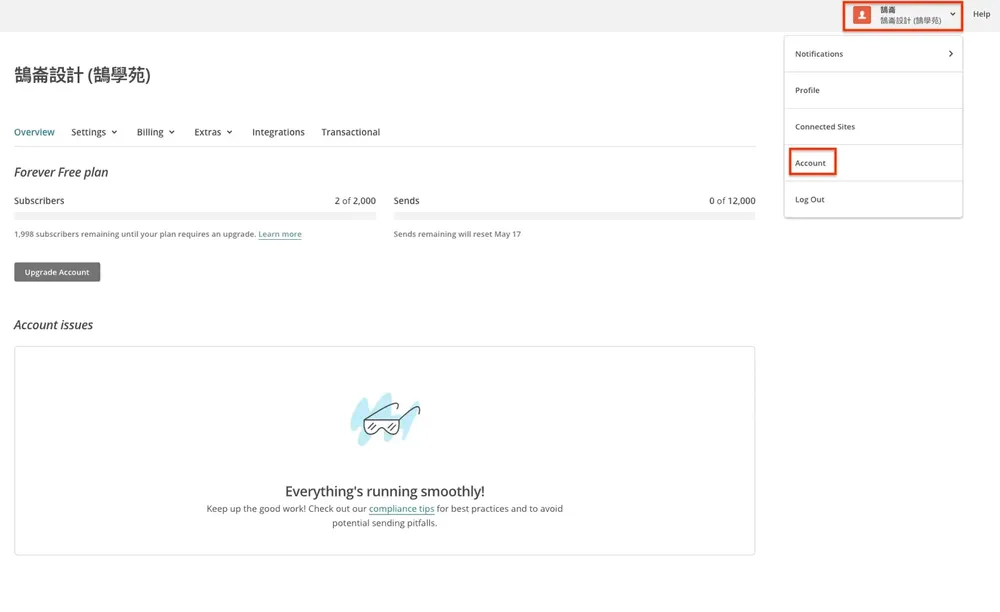Open the Settings dropdown tab
Image resolution: width=1000 pixels, height=612 pixels.
pos(94,132)
